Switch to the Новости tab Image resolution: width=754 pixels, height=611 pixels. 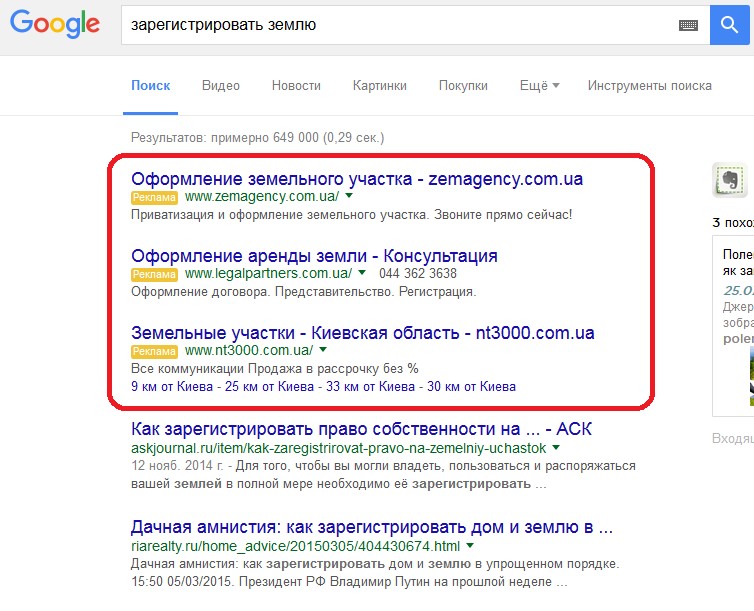pyautogui.click(x=296, y=86)
